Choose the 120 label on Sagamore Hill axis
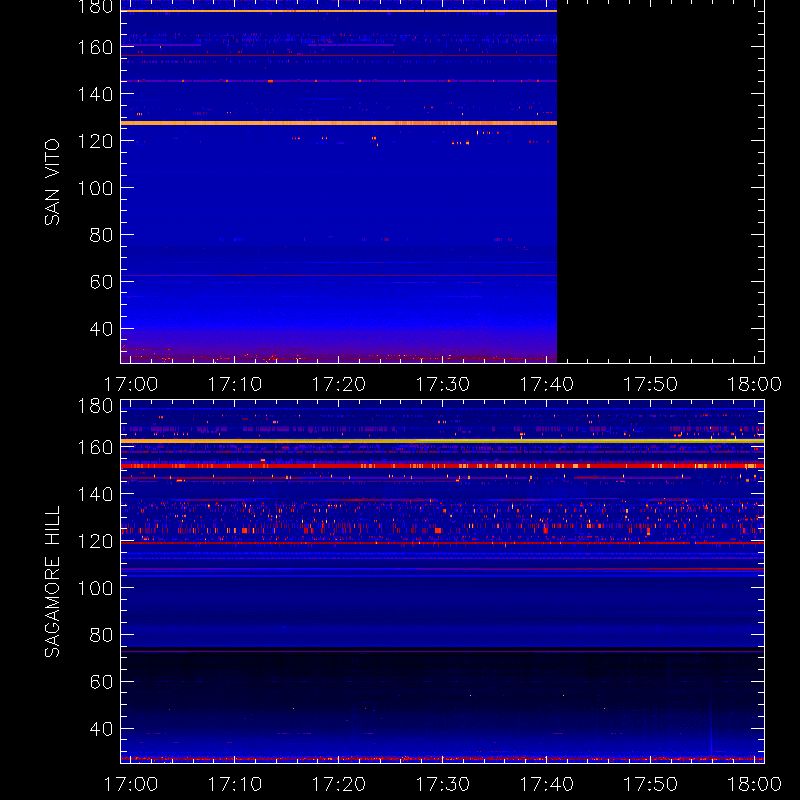 point(95,541)
